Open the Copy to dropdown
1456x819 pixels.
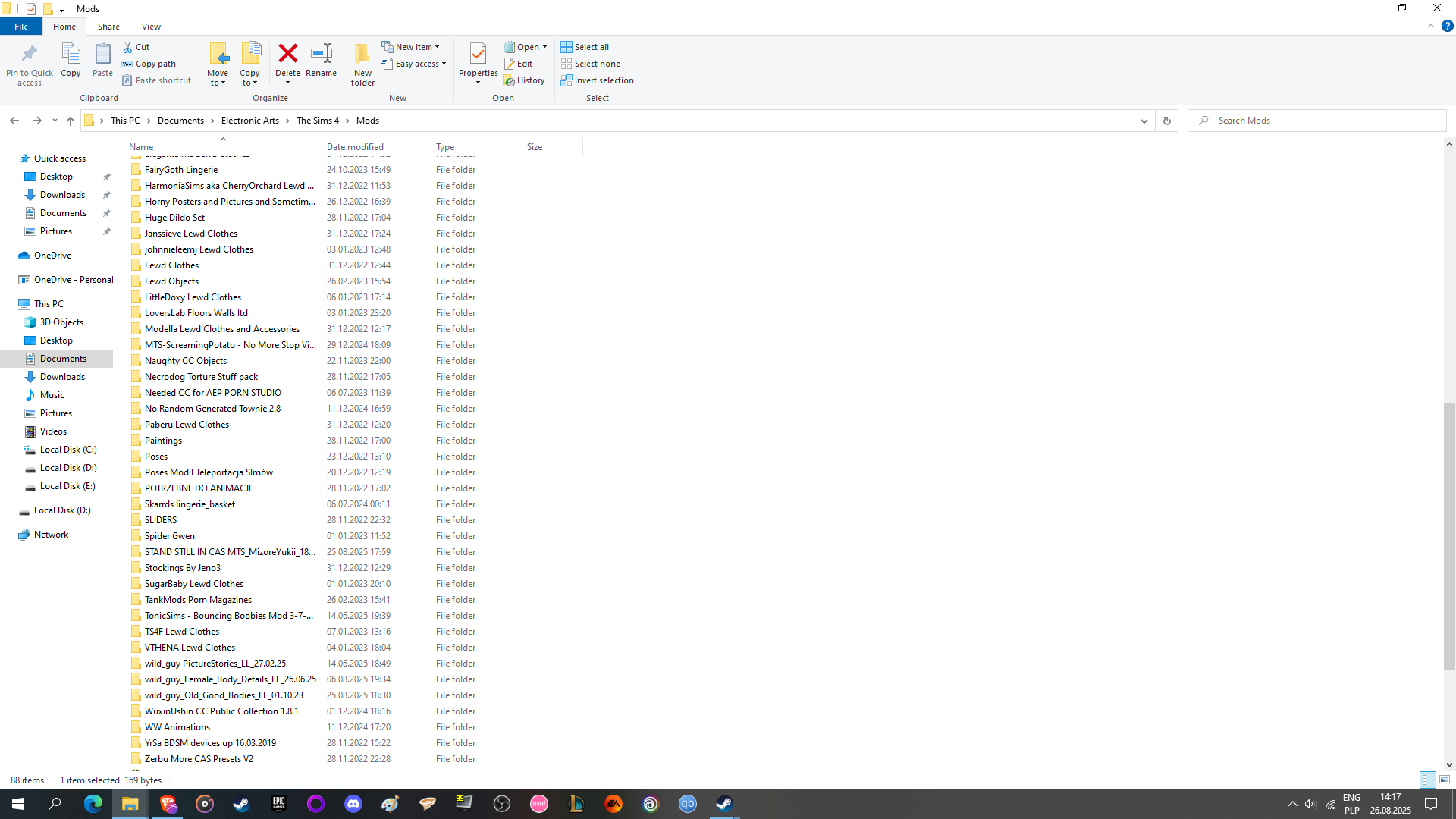click(x=249, y=78)
